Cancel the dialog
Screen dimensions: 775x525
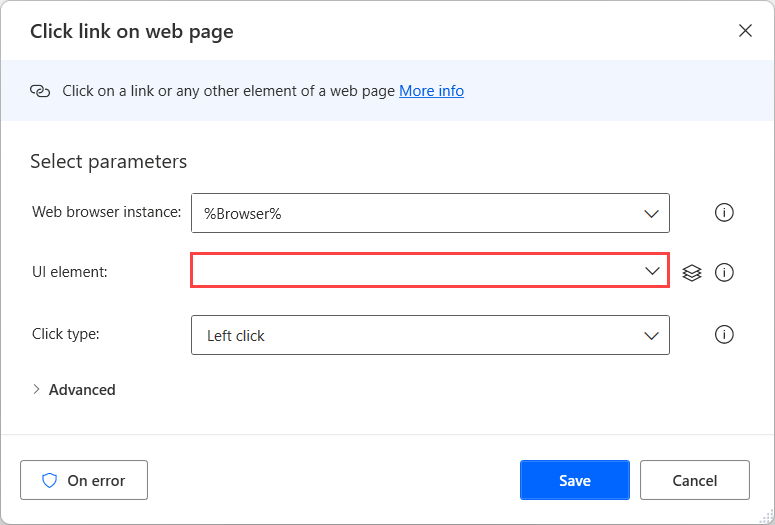point(694,481)
